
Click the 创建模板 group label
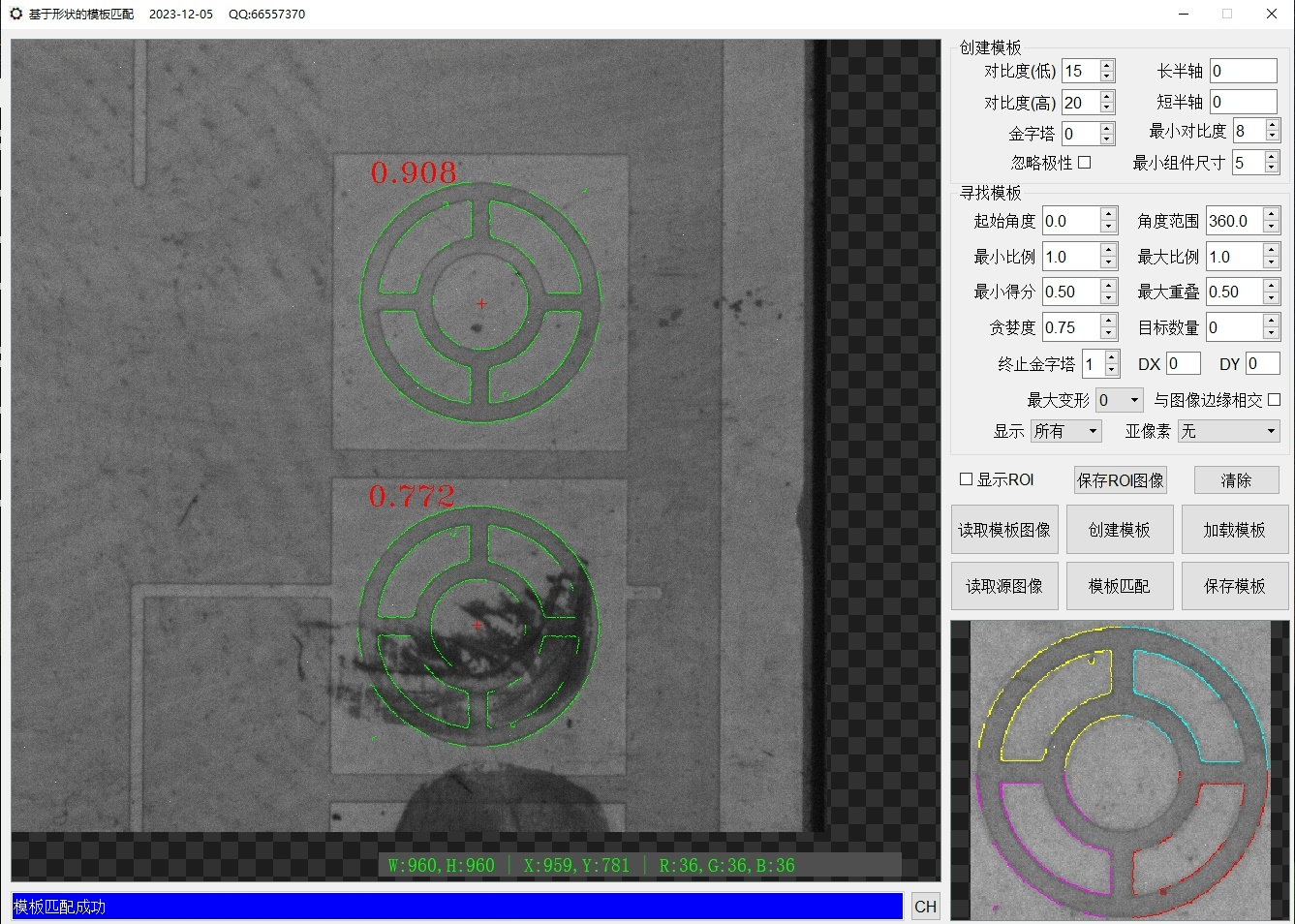point(990,47)
